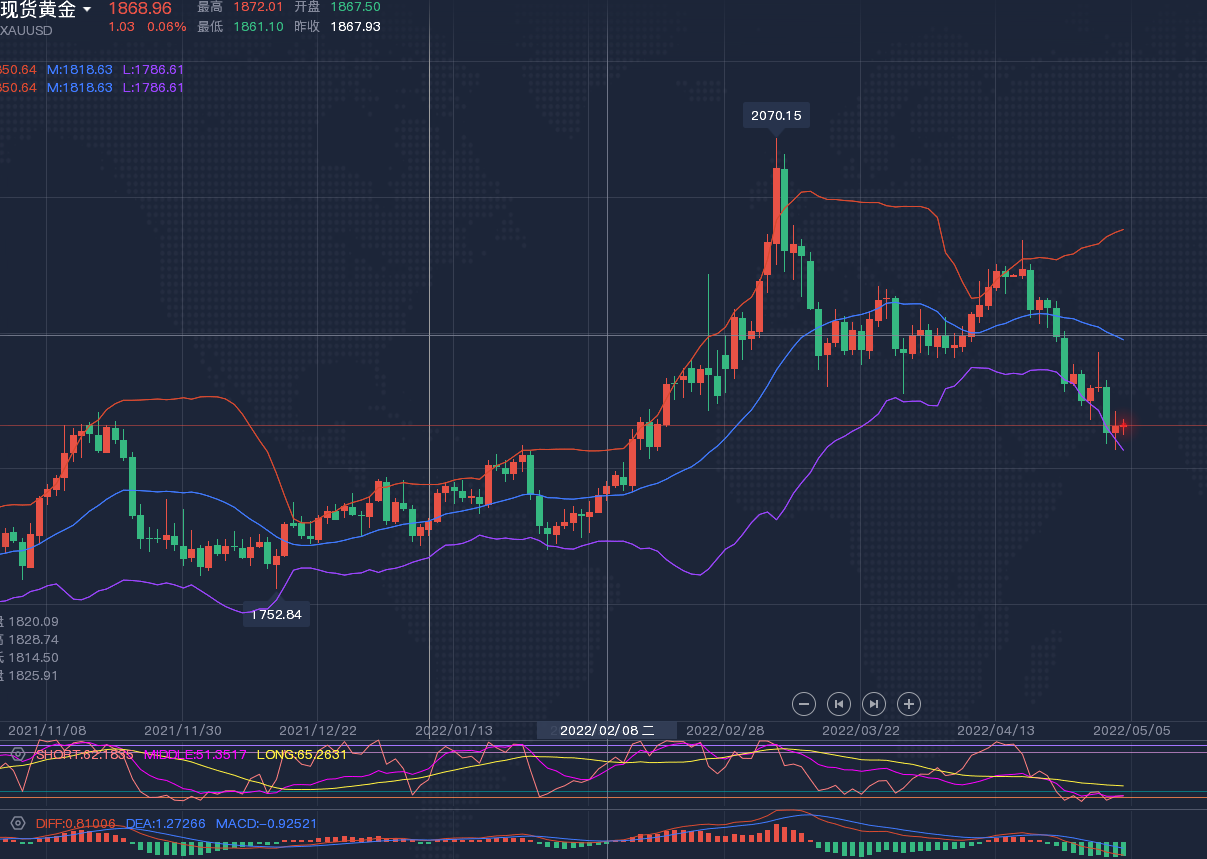Open settings for SHORT/MIDDLE/LONG indicator
Image resolution: width=1207 pixels, height=859 pixels.
(x=17, y=754)
